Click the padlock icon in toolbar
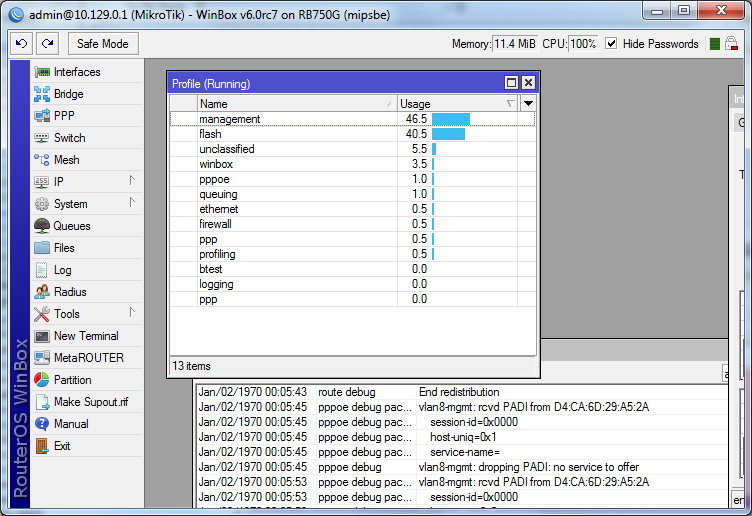 [731, 44]
